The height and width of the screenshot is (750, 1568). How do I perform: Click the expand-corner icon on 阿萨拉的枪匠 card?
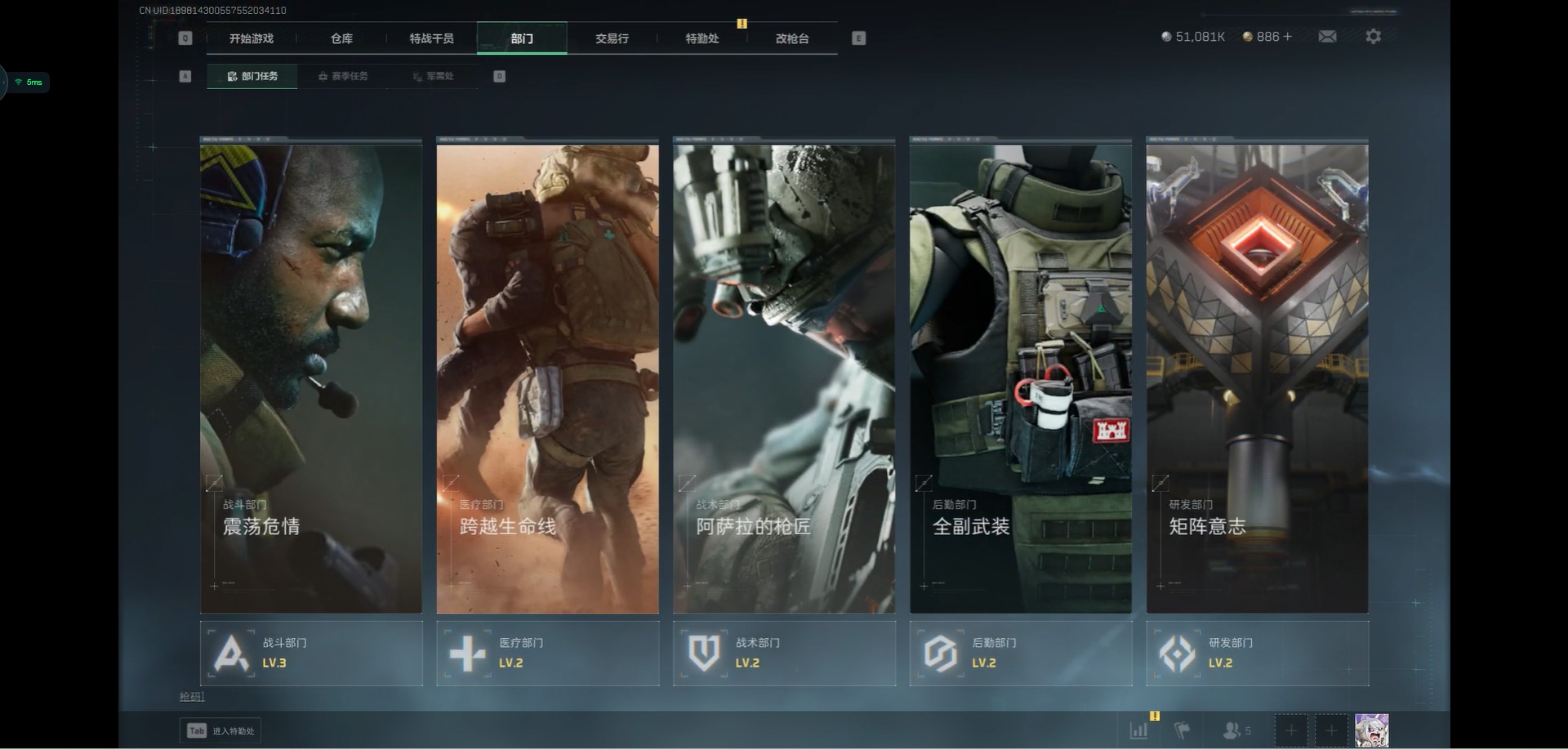(688, 483)
